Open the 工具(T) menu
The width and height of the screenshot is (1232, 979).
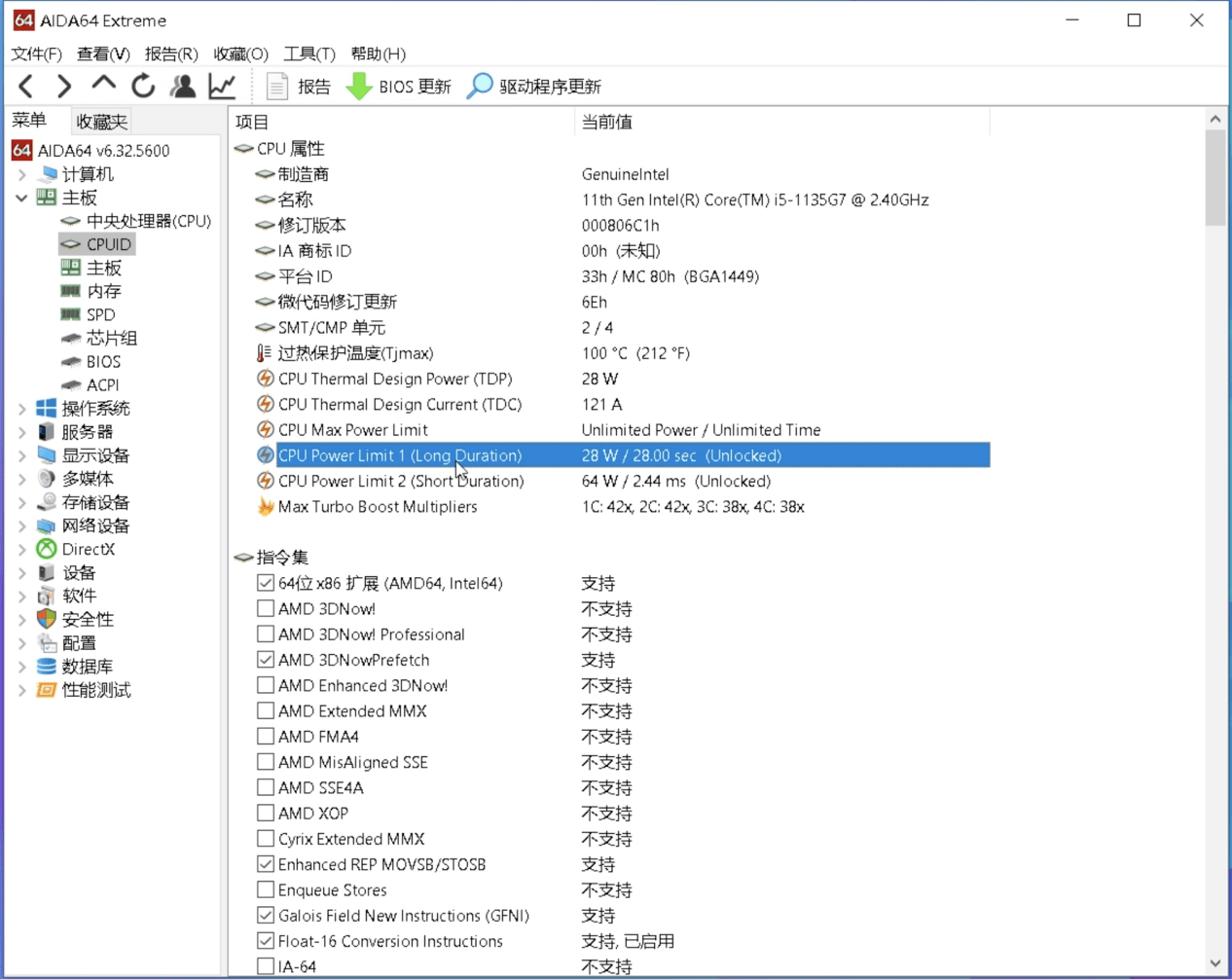click(x=309, y=54)
